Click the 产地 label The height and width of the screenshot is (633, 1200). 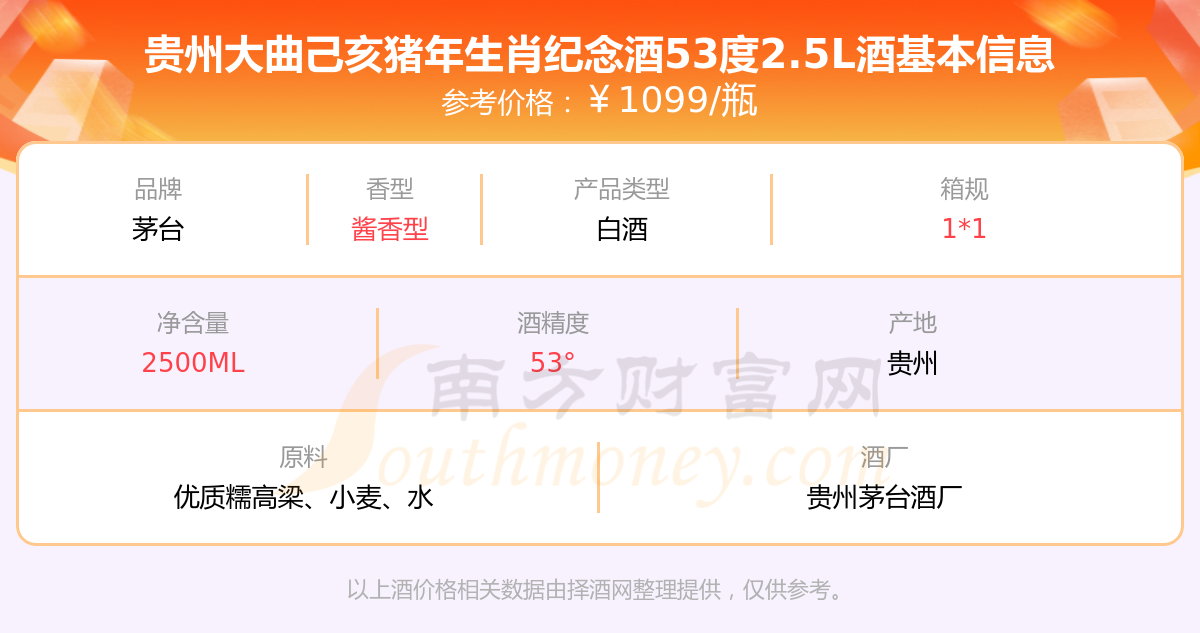913,323
